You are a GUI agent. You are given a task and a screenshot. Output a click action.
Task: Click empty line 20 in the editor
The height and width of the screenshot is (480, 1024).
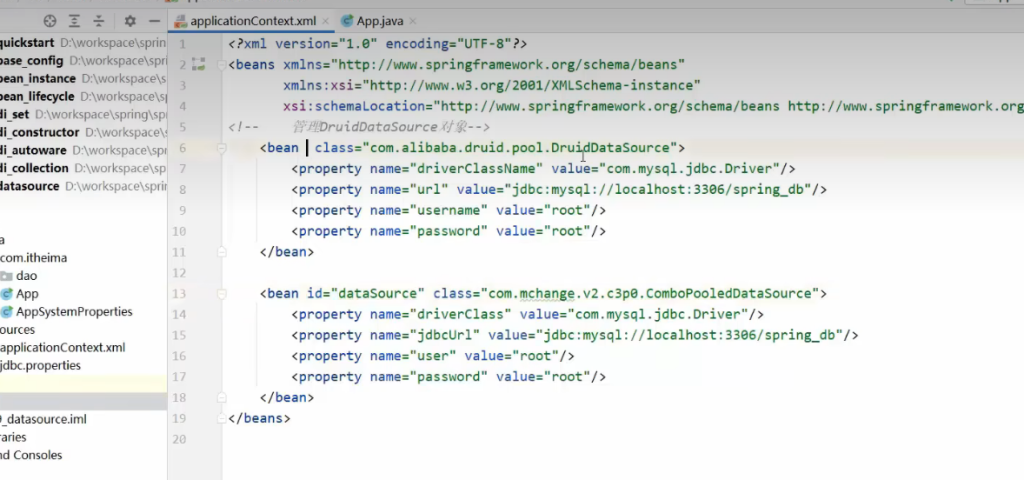coord(500,440)
